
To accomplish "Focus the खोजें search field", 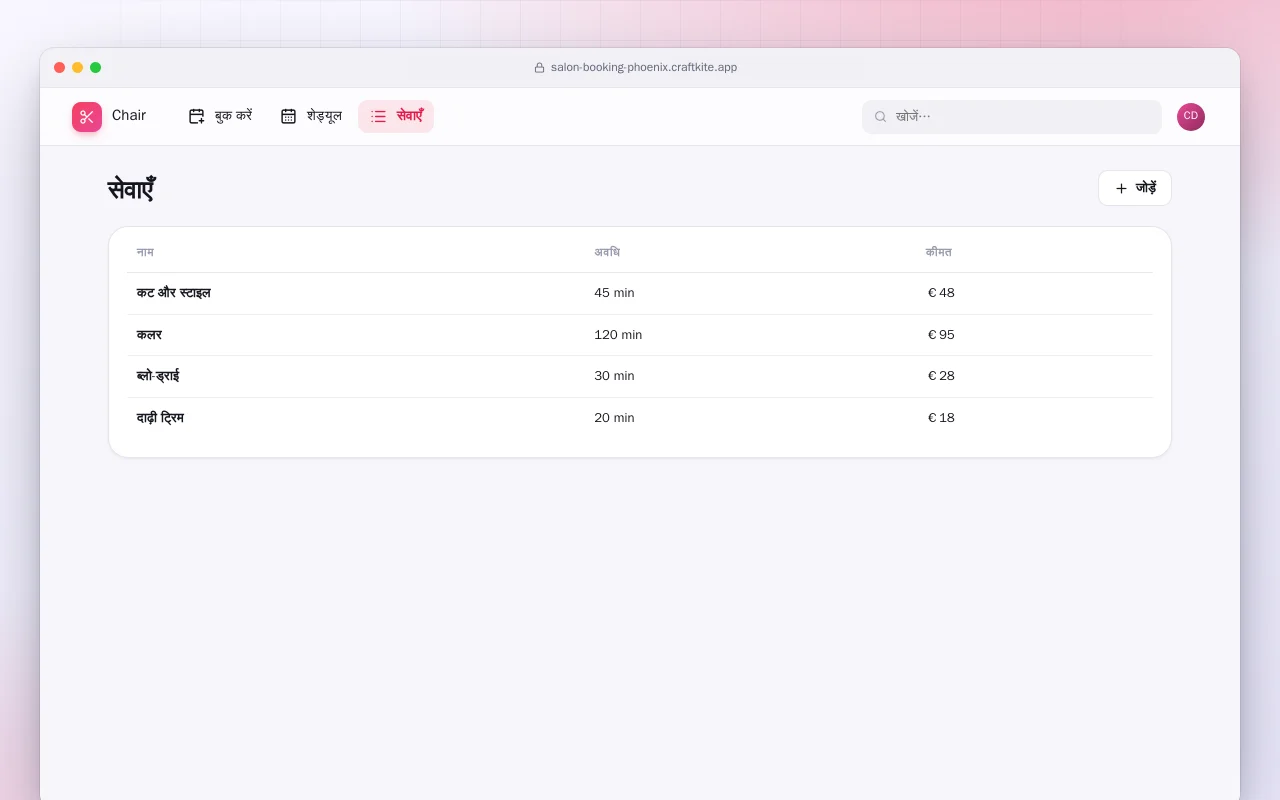I will [1012, 117].
